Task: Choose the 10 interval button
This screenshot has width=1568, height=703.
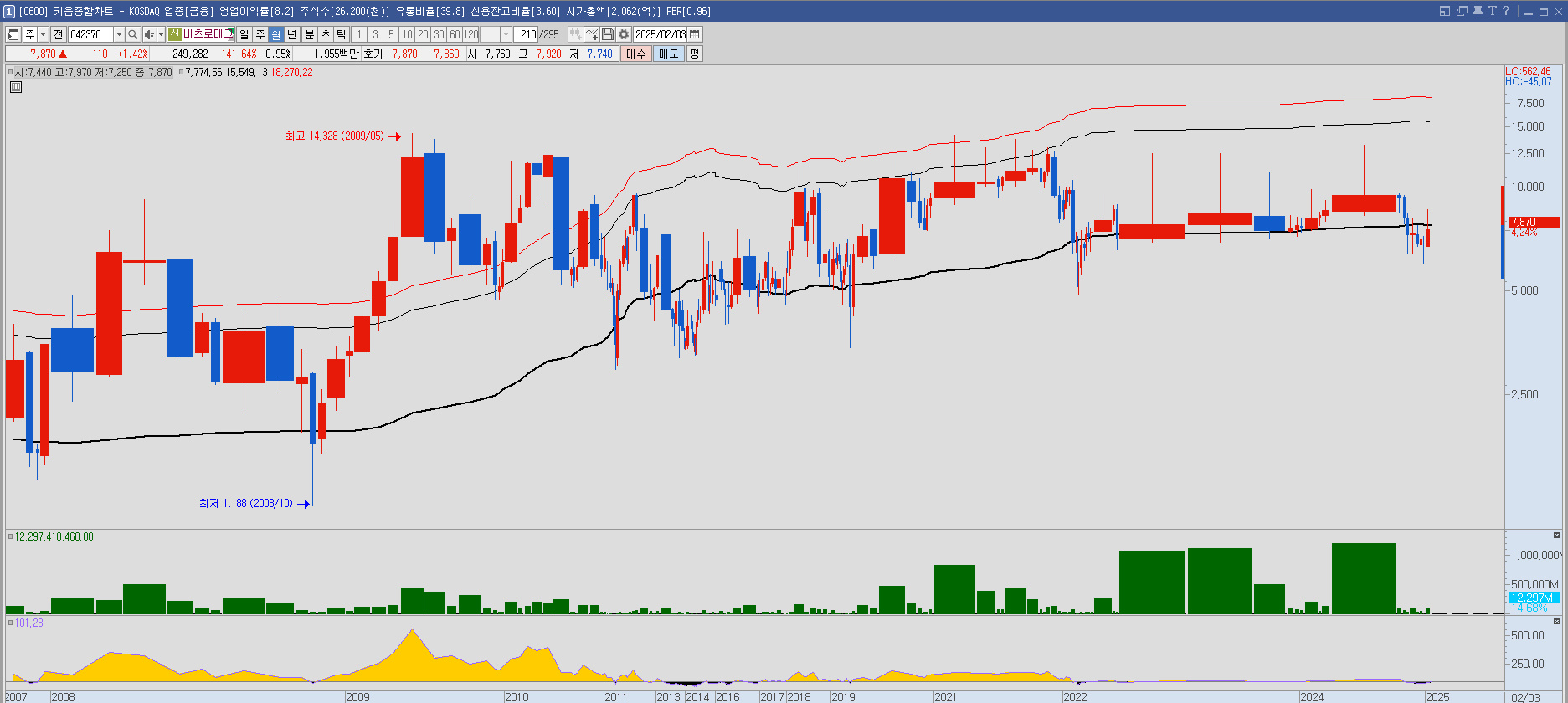Action: [407, 34]
